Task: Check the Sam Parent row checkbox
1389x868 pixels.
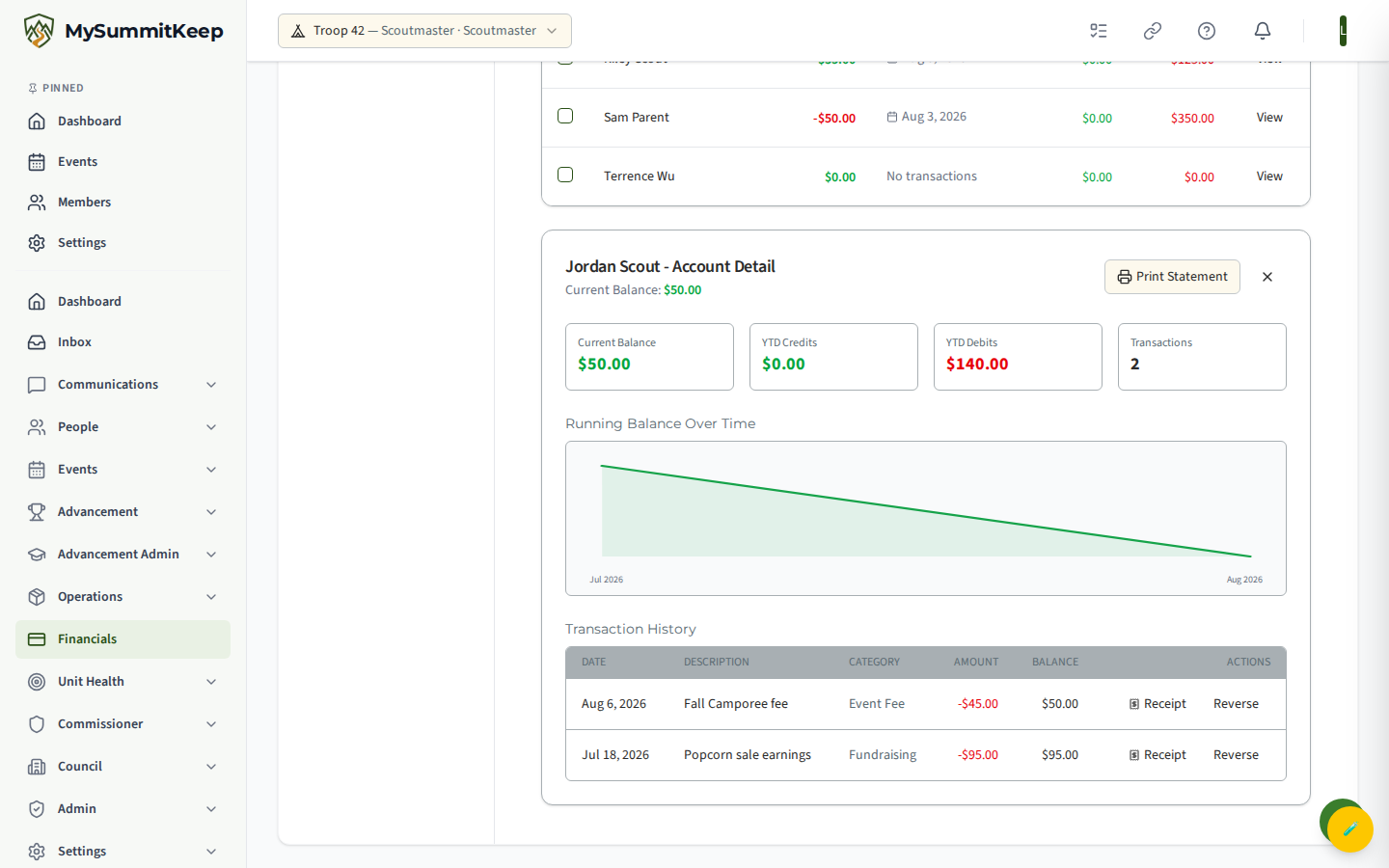Action: pyautogui.click(x=565, y=116)
